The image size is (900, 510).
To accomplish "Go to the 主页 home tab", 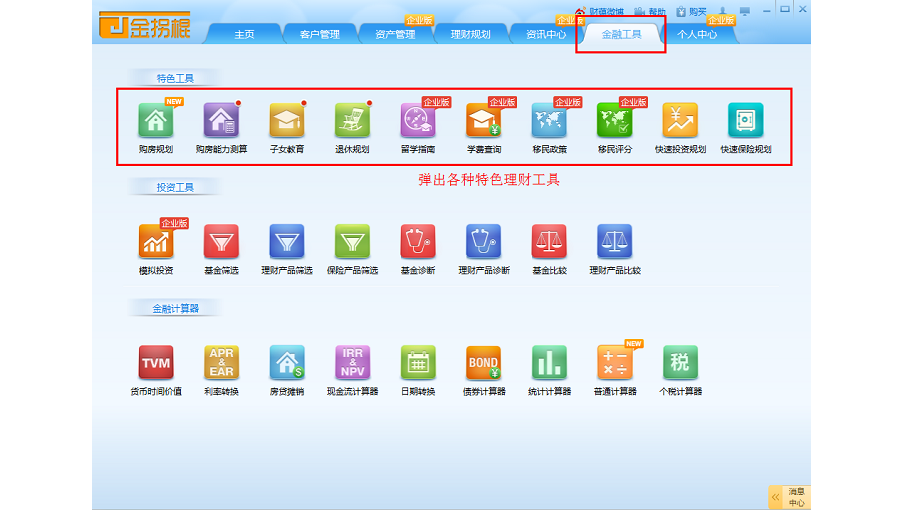I will [x=244, y=34].
